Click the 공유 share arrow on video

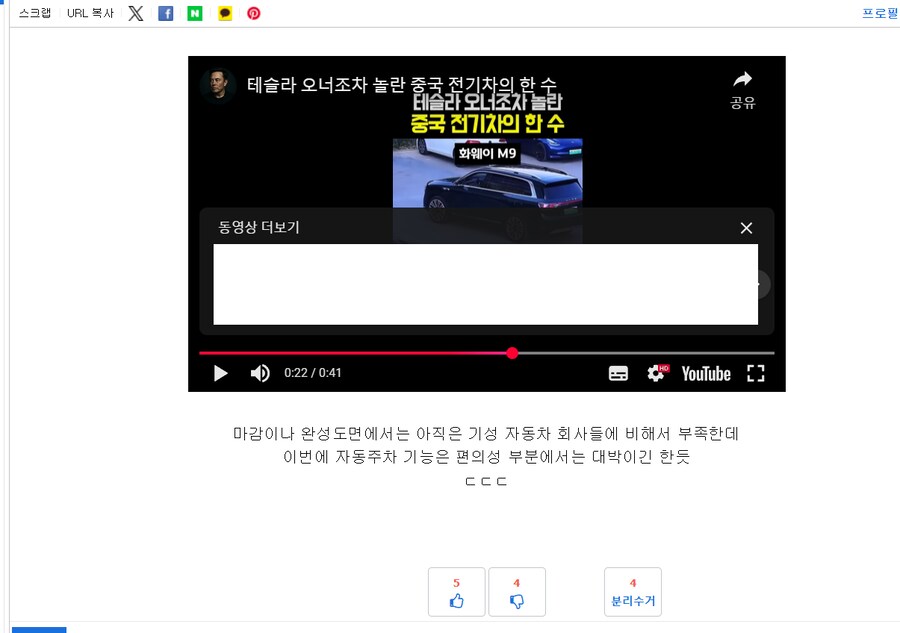point(743,90)
